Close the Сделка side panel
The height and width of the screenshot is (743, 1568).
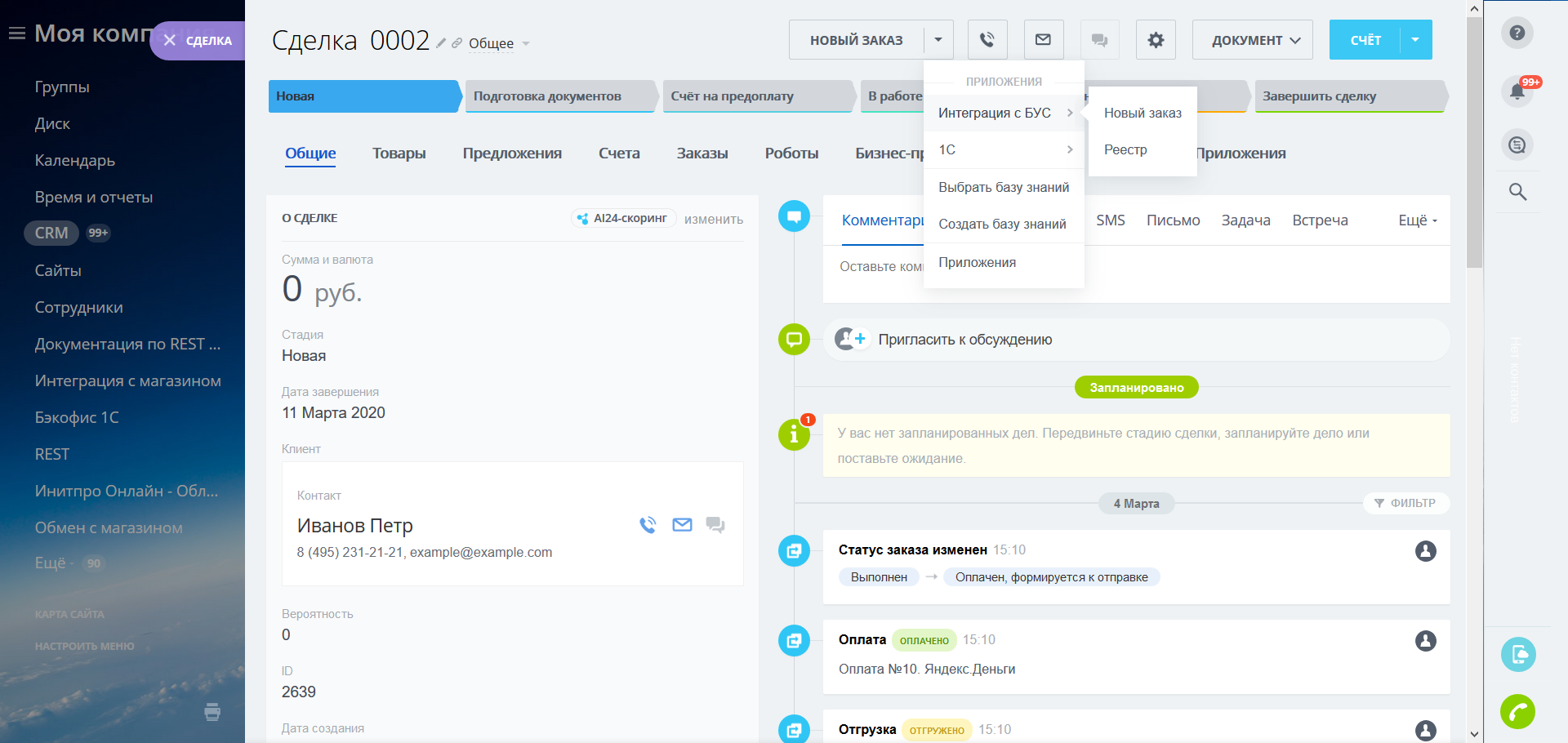tap(170, 41)
